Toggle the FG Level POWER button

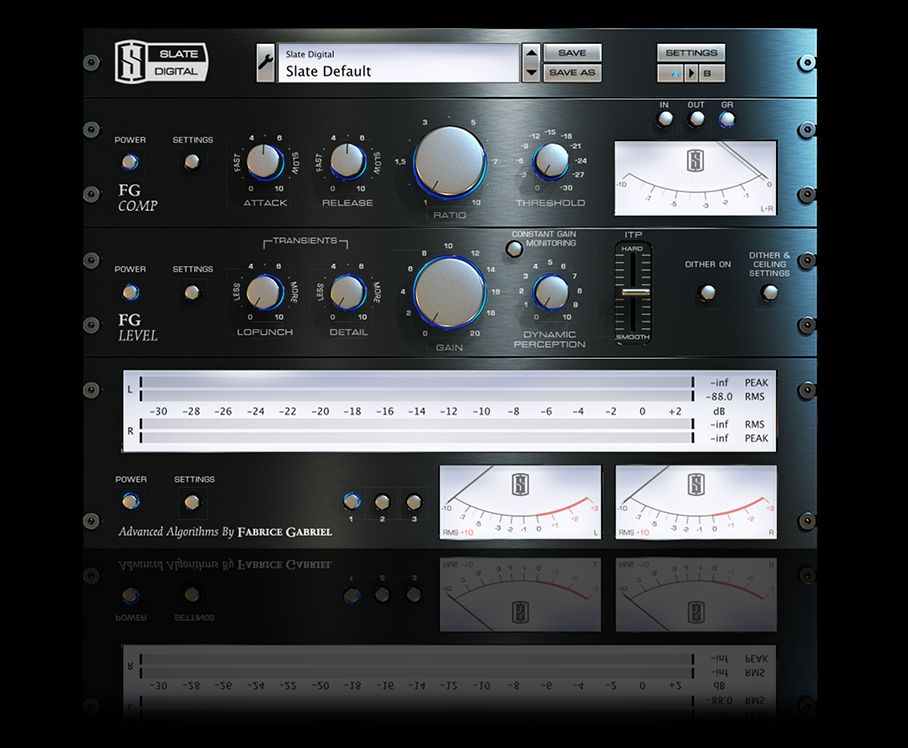131,290
